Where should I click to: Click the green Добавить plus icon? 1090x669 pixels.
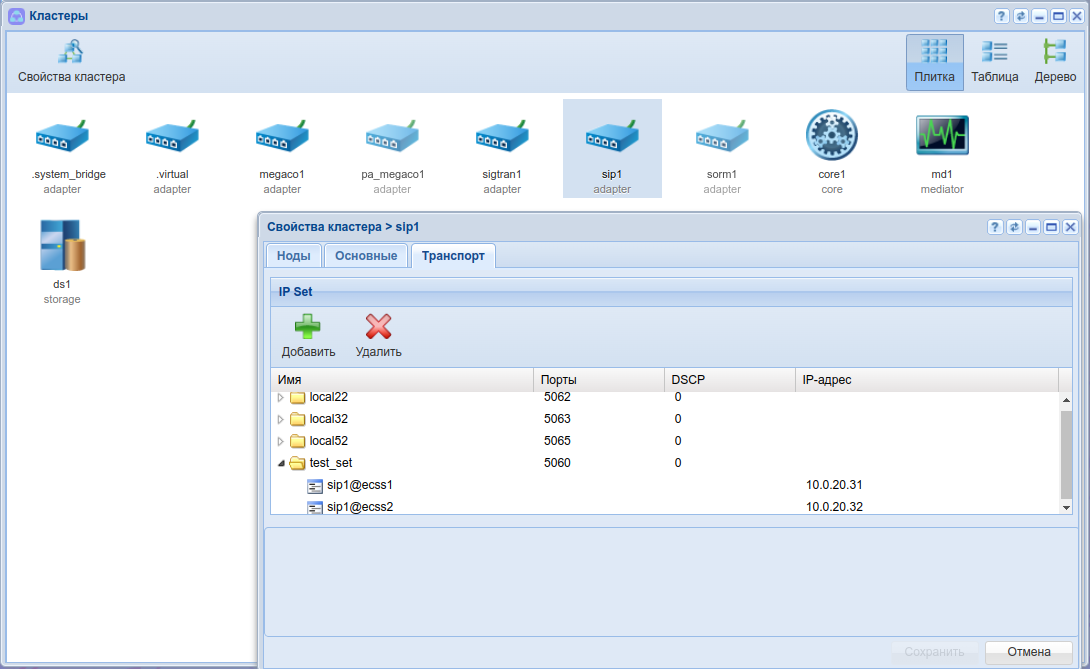(x=307, y=327)
